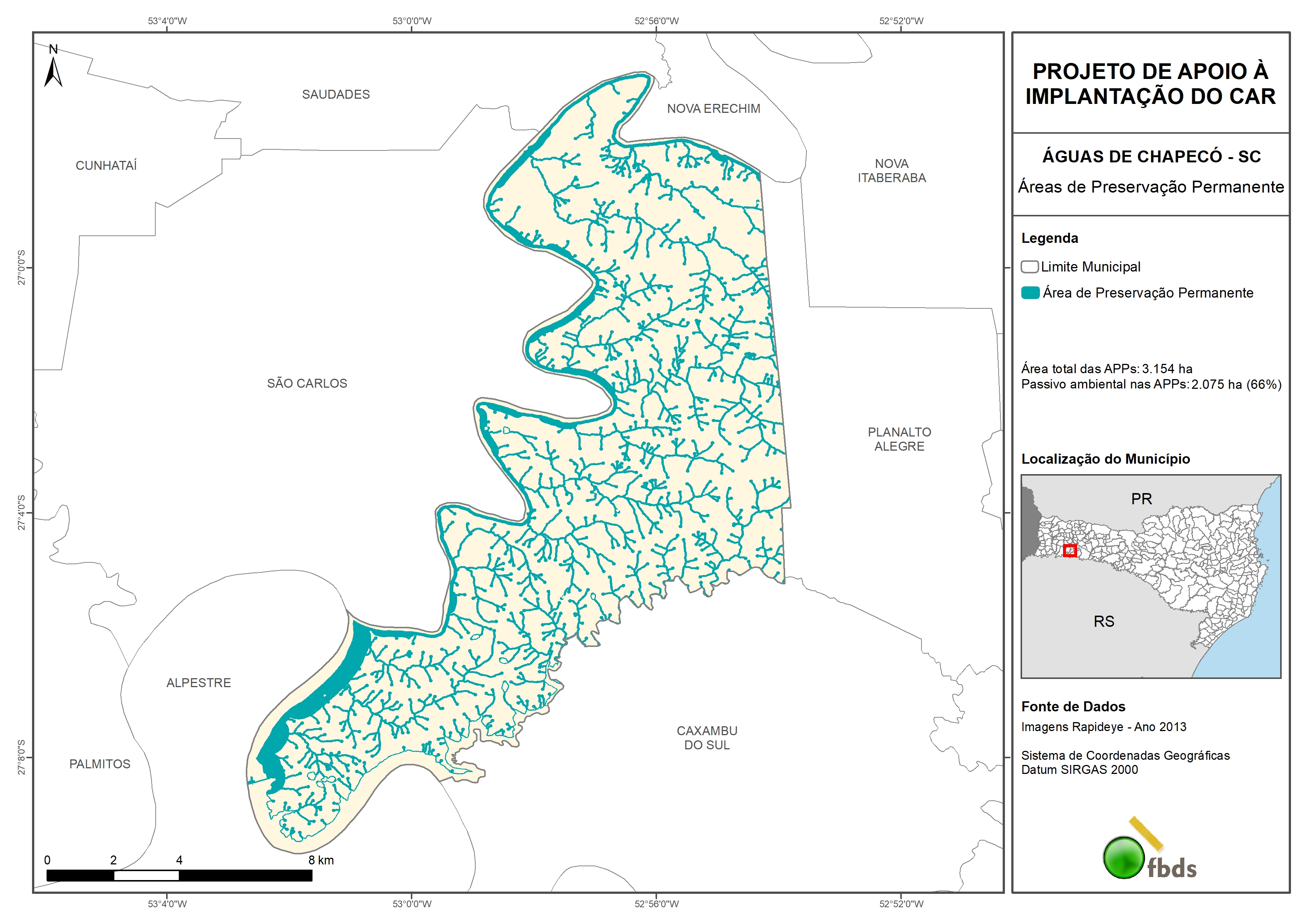This screenshot has height=924, width=1307.
Task: Click the PLANALTO ALEGRE label
Action: click(x=900, y=439)
